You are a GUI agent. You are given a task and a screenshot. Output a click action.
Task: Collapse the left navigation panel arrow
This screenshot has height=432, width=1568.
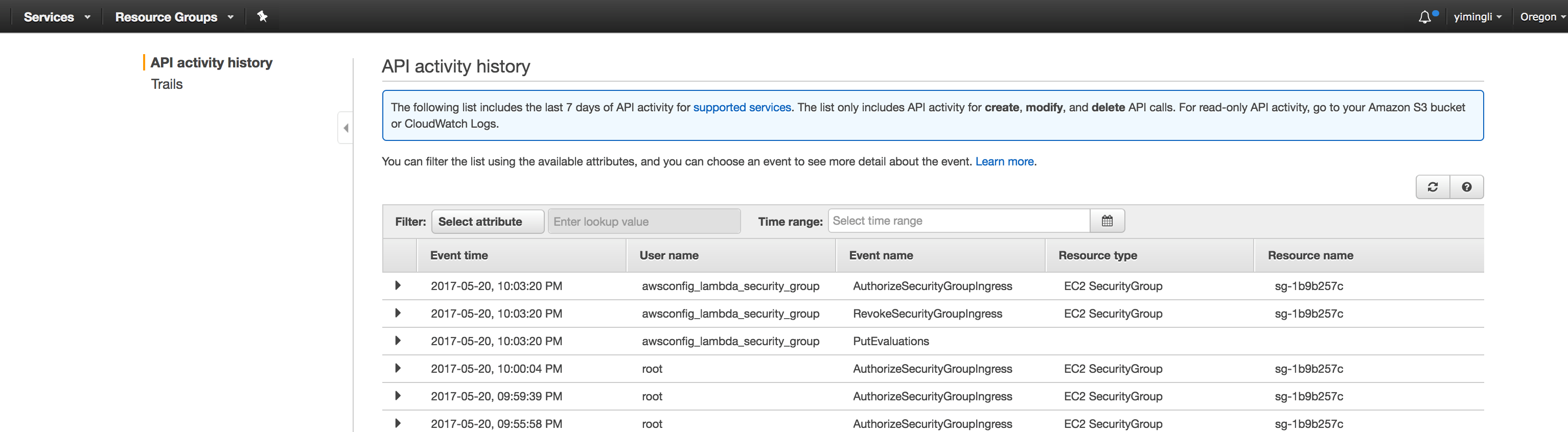pyautogui.click(x=345, y=128)
